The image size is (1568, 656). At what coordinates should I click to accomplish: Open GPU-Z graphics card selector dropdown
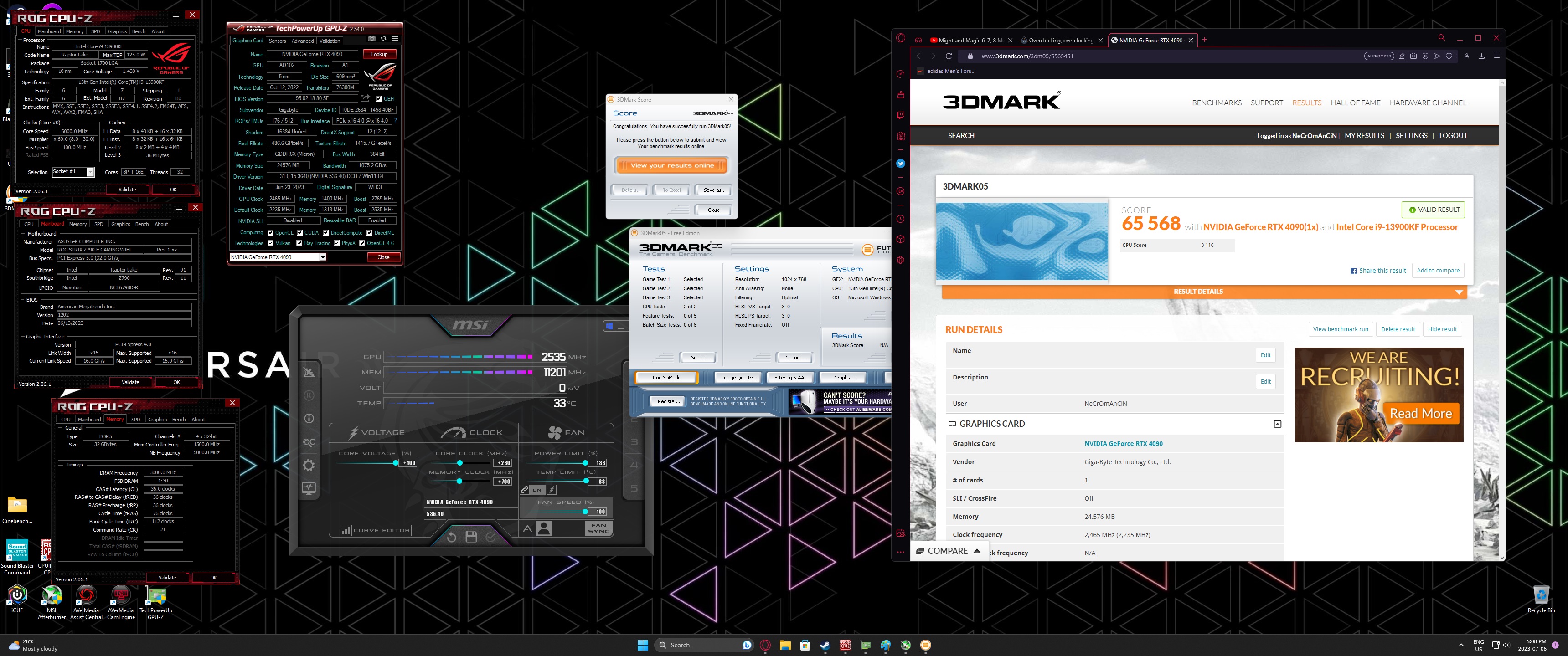point(323,257)
